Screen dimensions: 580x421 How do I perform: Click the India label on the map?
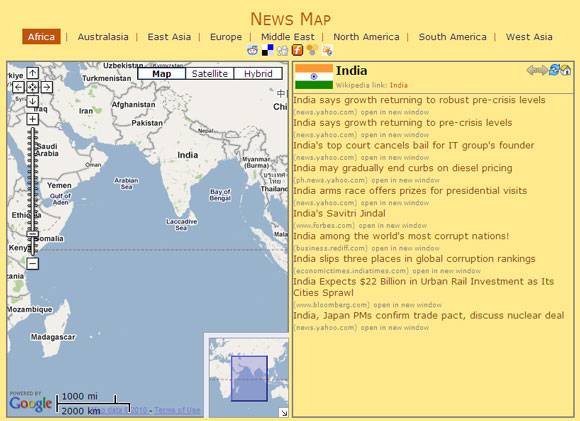click(188, 155)
